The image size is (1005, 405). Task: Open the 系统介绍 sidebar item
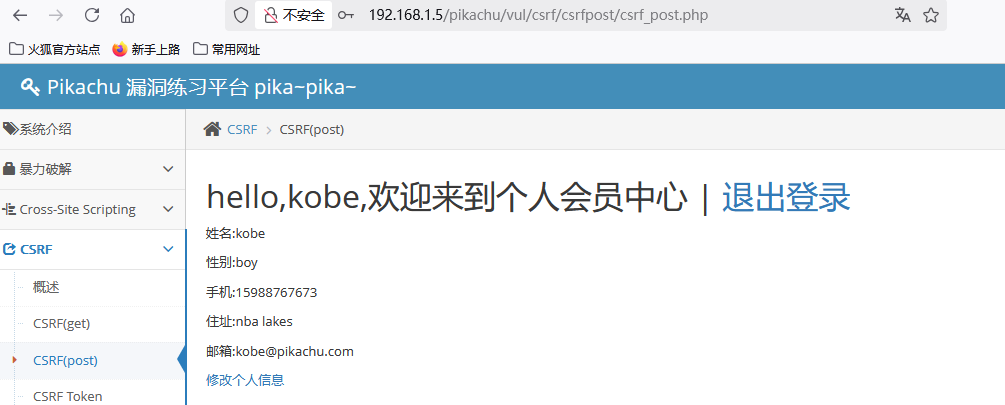tap(45, 129)
